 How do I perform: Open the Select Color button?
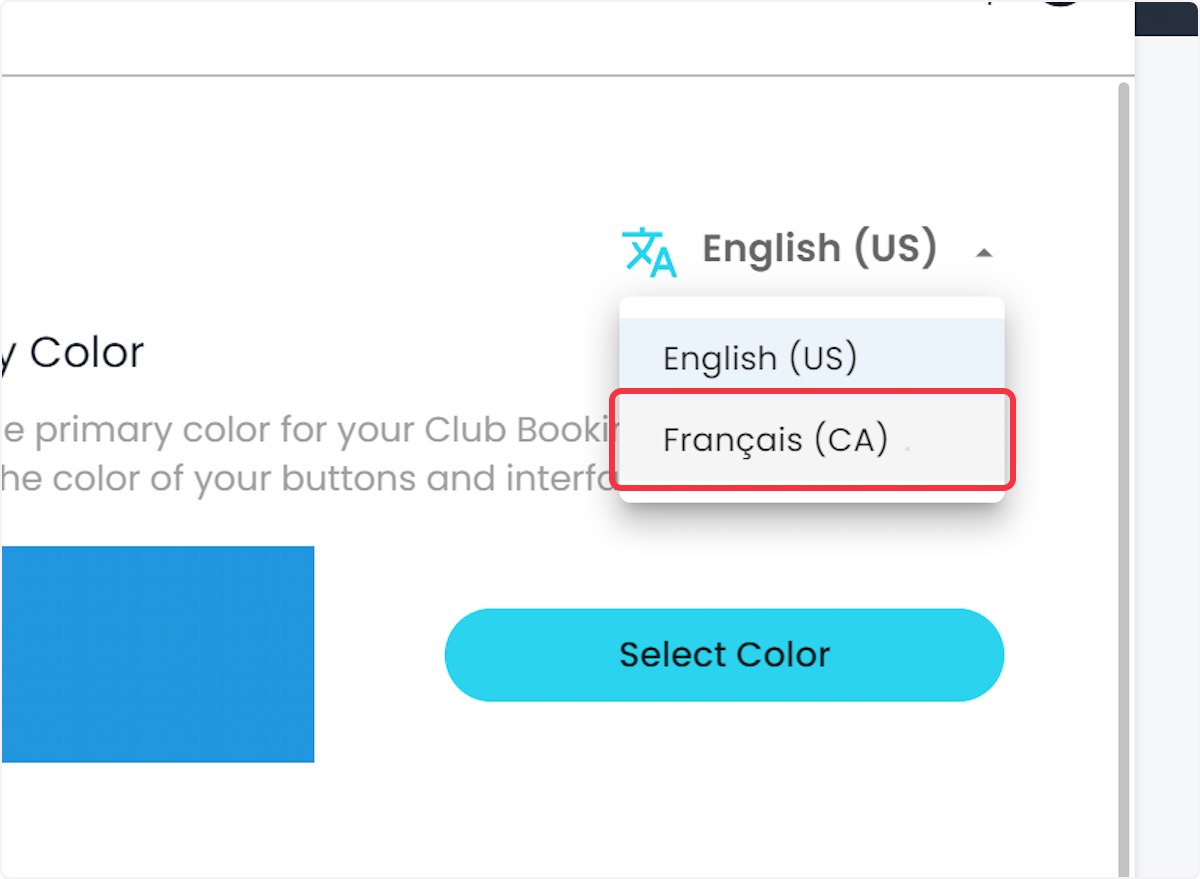click(x=724, y=655)
